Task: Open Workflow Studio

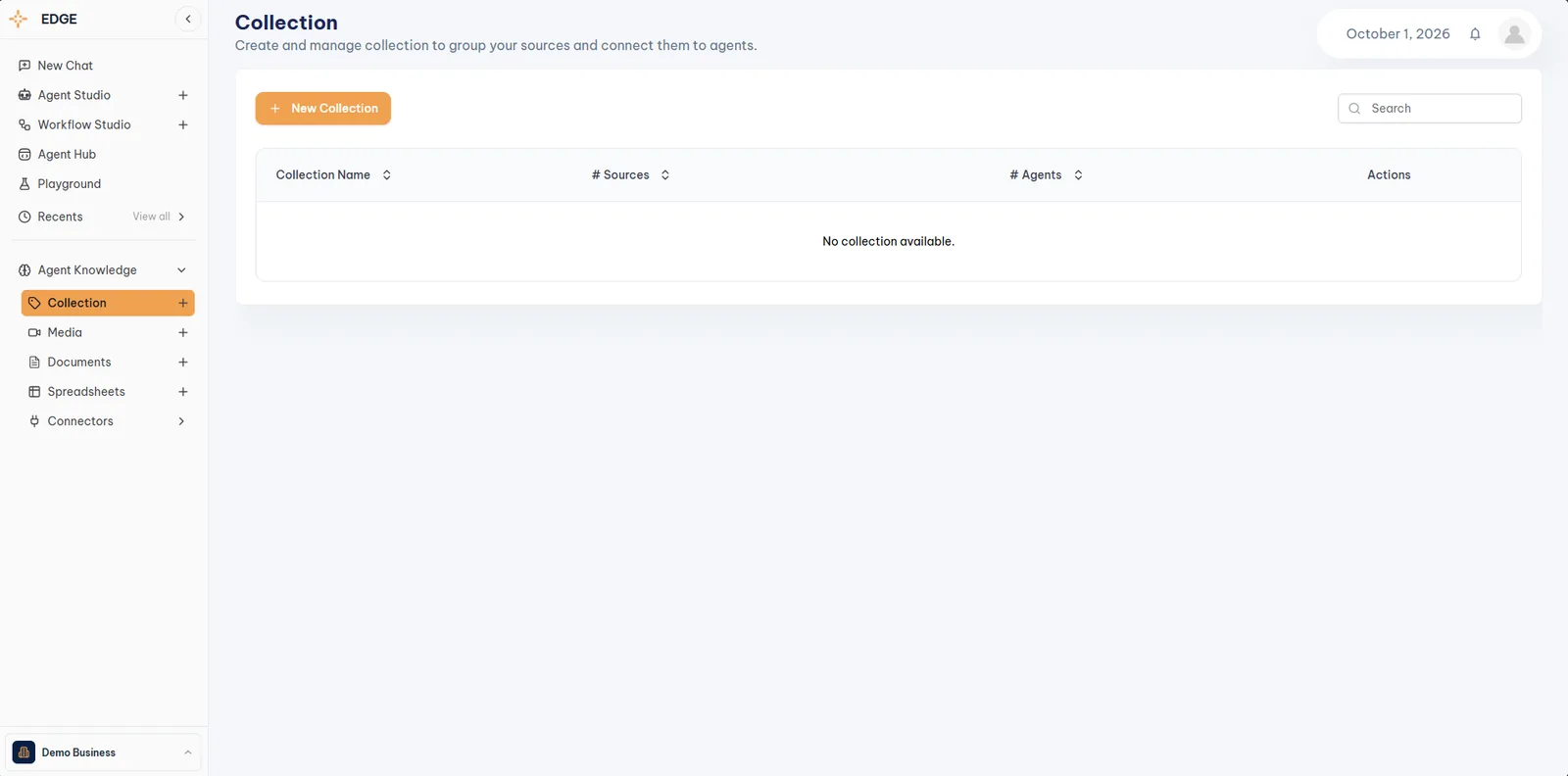Action: [x=84, y=124]
